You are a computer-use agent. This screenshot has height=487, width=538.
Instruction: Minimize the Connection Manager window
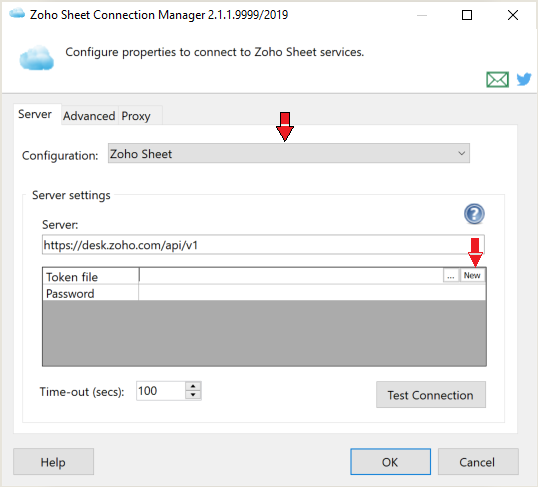422,15
